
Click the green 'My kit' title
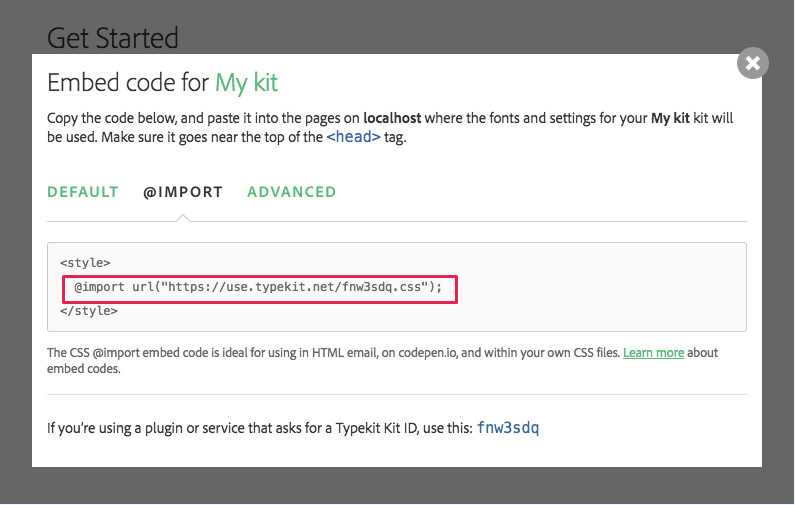(246, 83)
